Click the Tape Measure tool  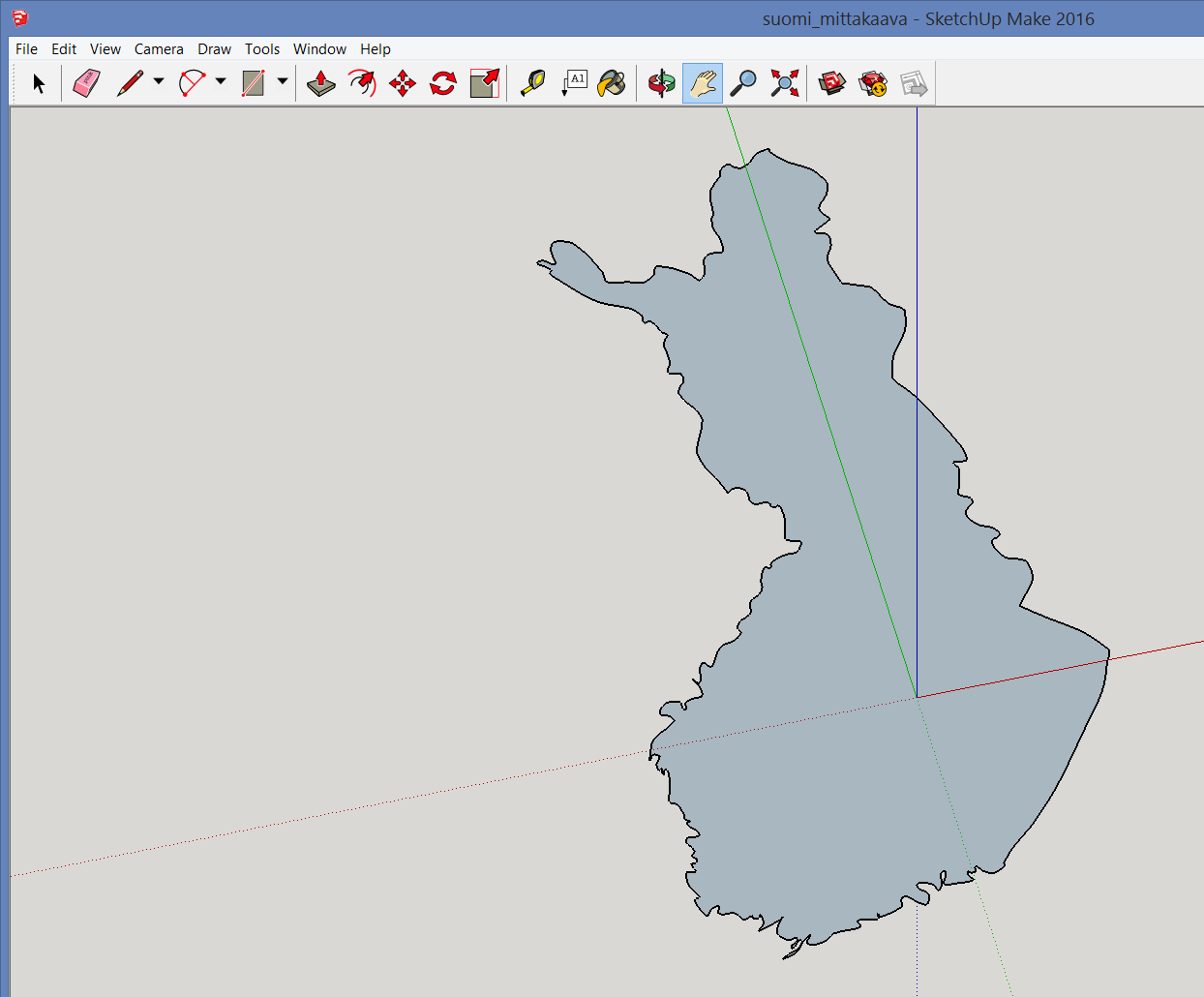point(532,84)
